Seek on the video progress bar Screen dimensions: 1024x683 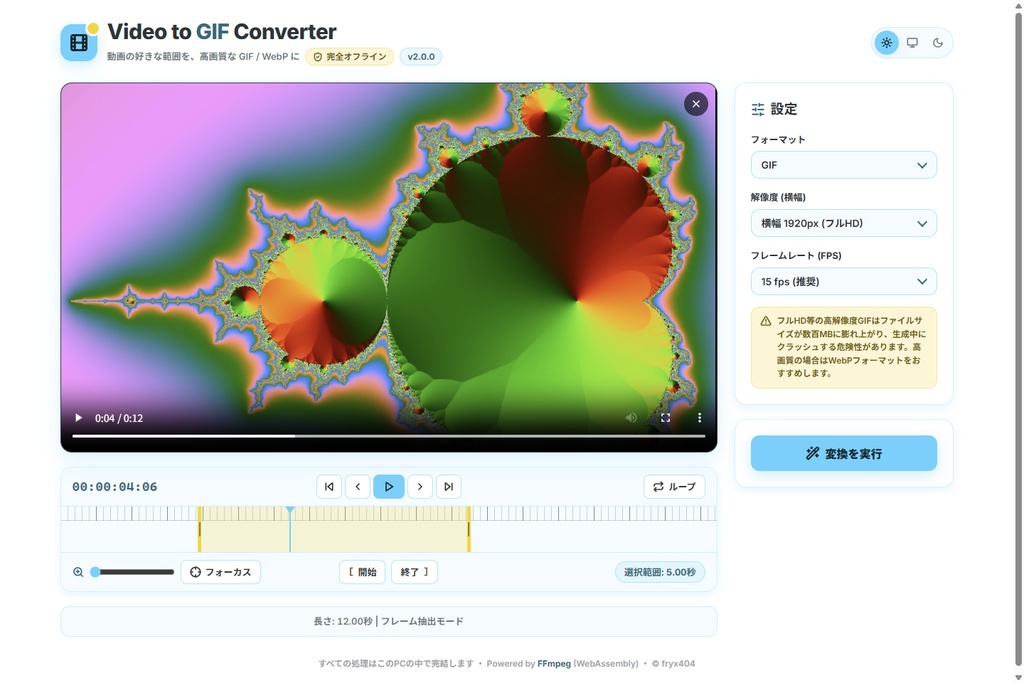coord(389,436)
